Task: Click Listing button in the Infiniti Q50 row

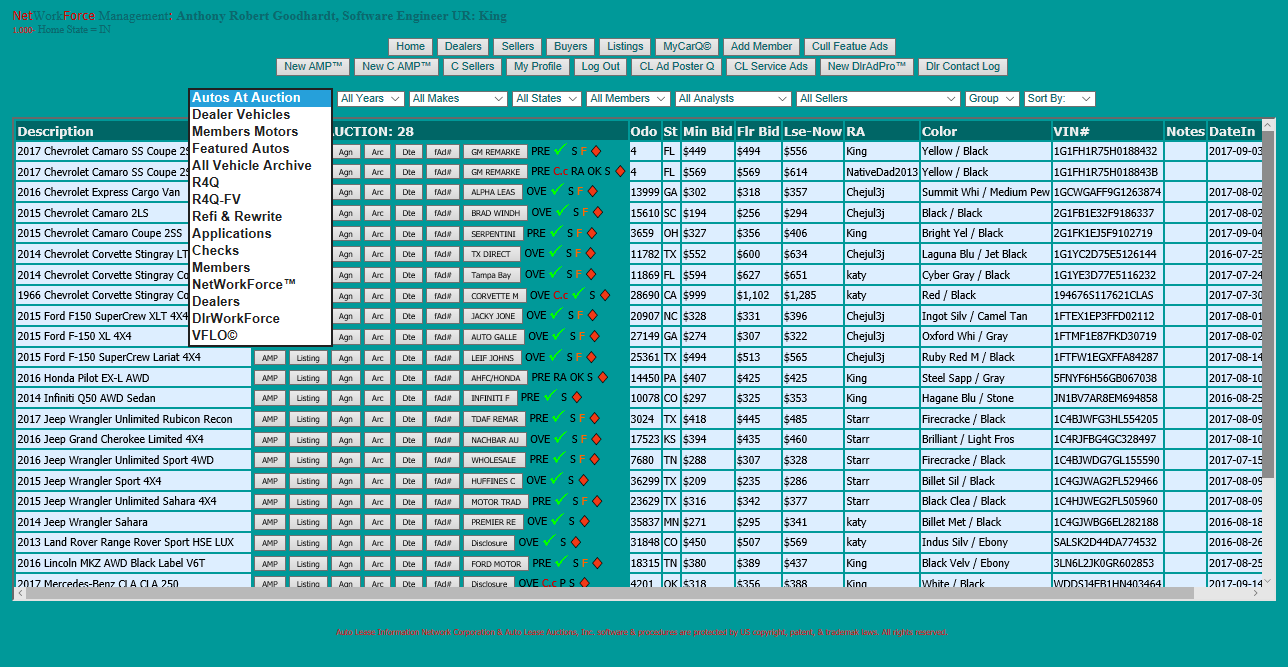Action: (x=308, y=399)
